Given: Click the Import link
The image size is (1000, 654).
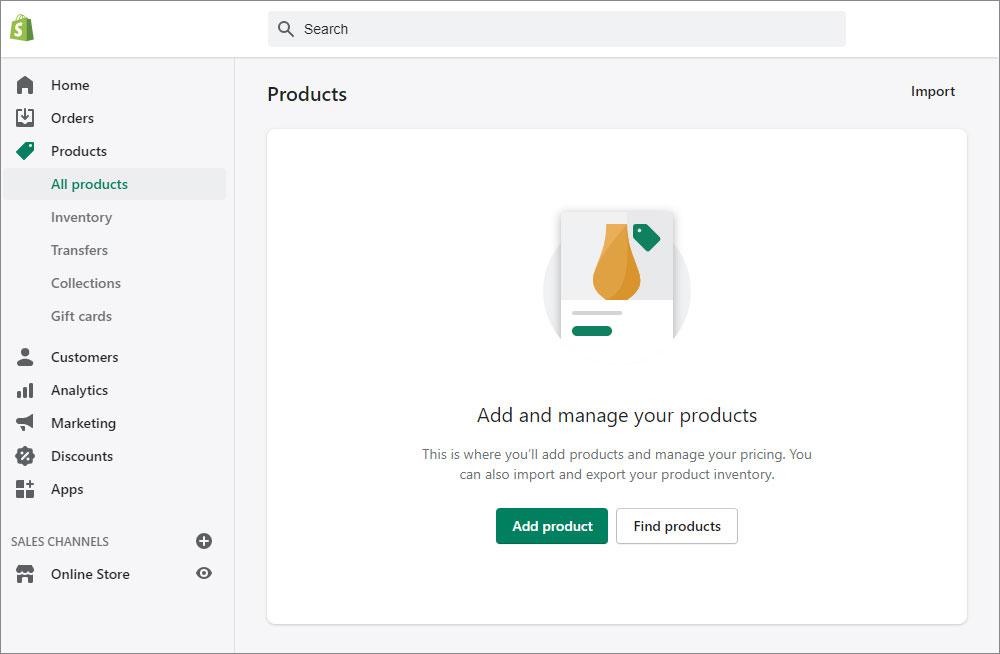Looking at the screenshot, I should 932,91.
